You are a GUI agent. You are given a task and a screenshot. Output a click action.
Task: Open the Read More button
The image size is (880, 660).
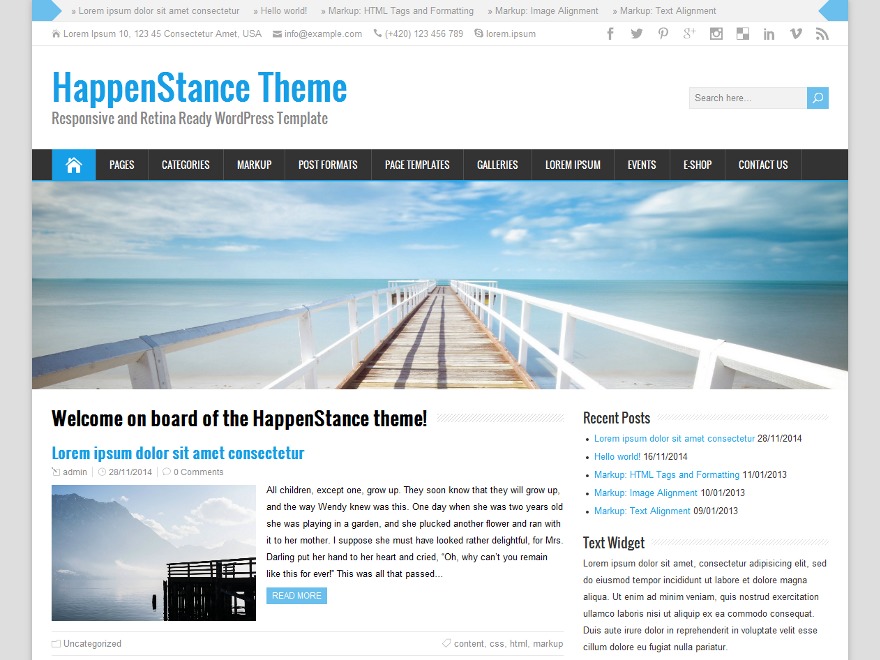pyautogui.click(x=296, y=595)
